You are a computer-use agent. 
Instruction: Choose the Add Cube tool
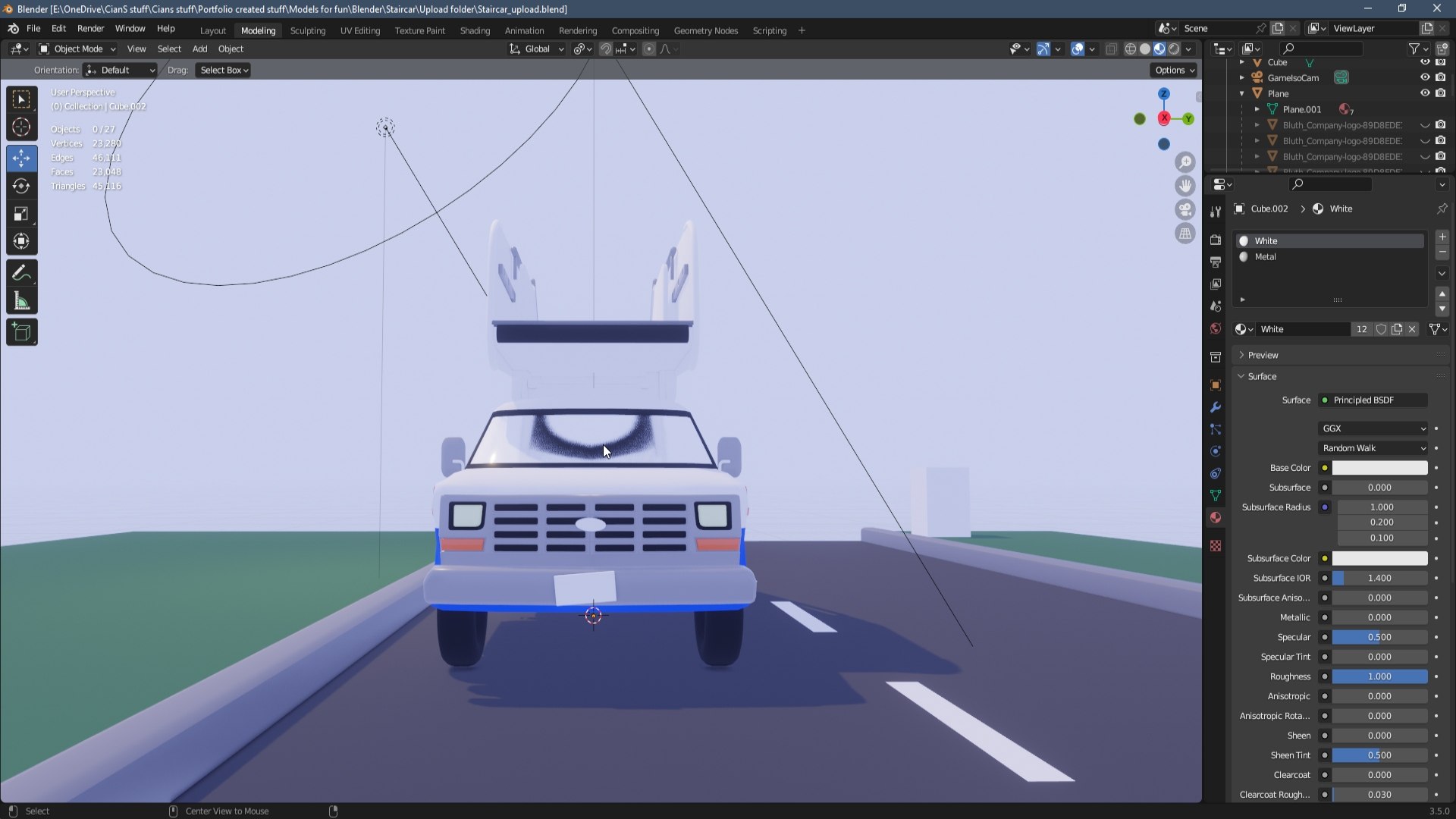click(21, 332)
